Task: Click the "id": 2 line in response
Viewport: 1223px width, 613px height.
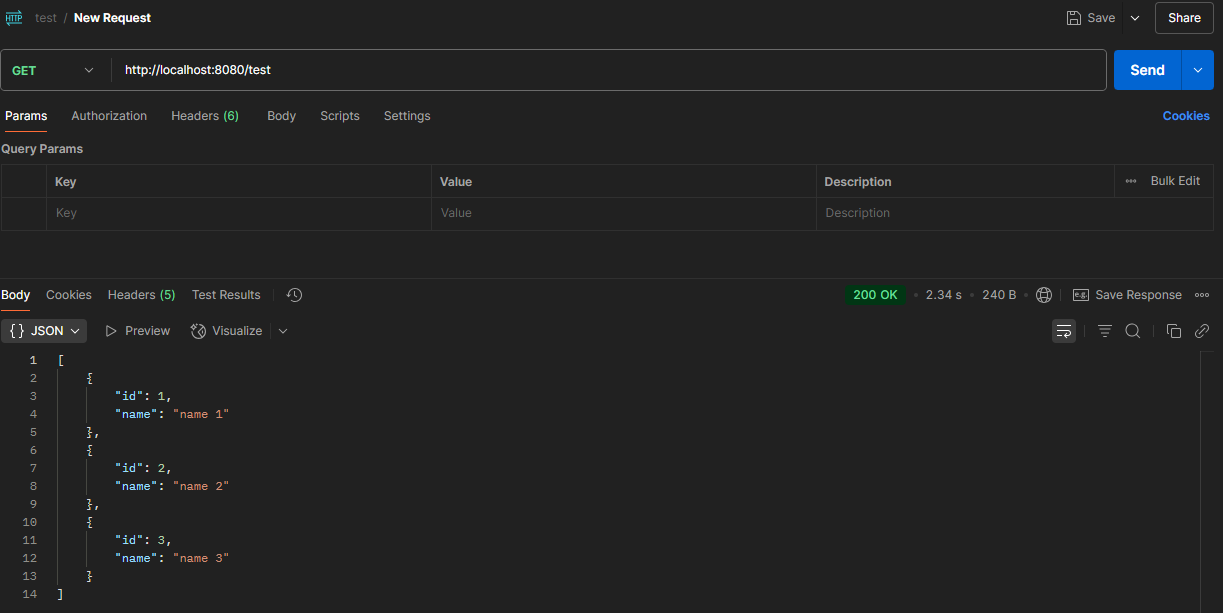Action: pyautogui.click(x=143, y=468)
